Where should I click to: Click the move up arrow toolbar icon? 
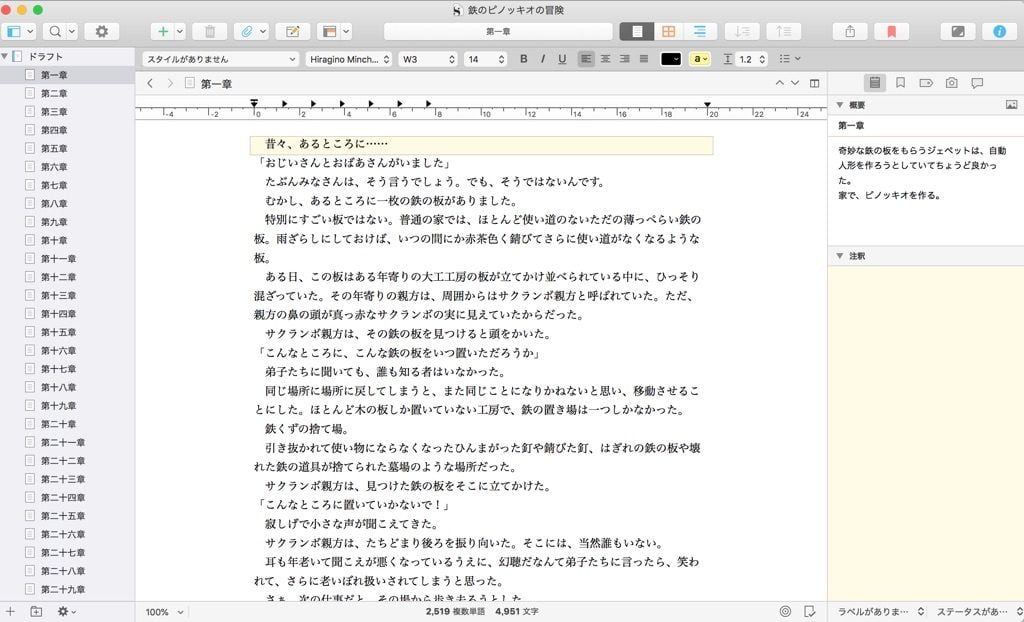[x=784, y=31]
